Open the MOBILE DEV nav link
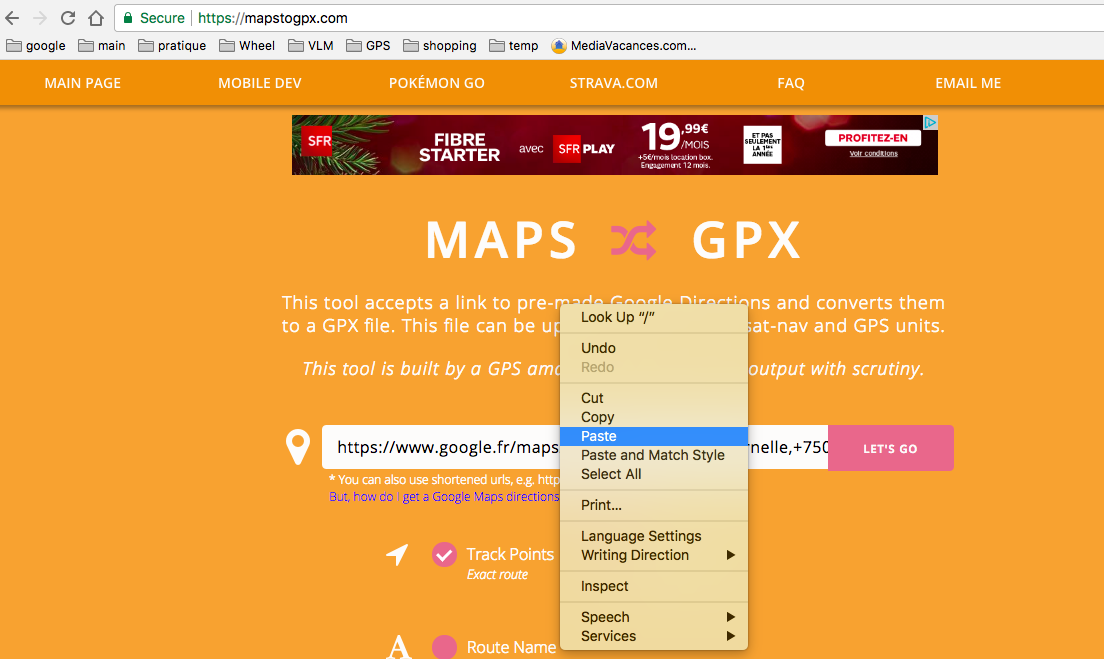This screenshot has width=1104, height=659. pyautogui.click(x=260, y=83)
